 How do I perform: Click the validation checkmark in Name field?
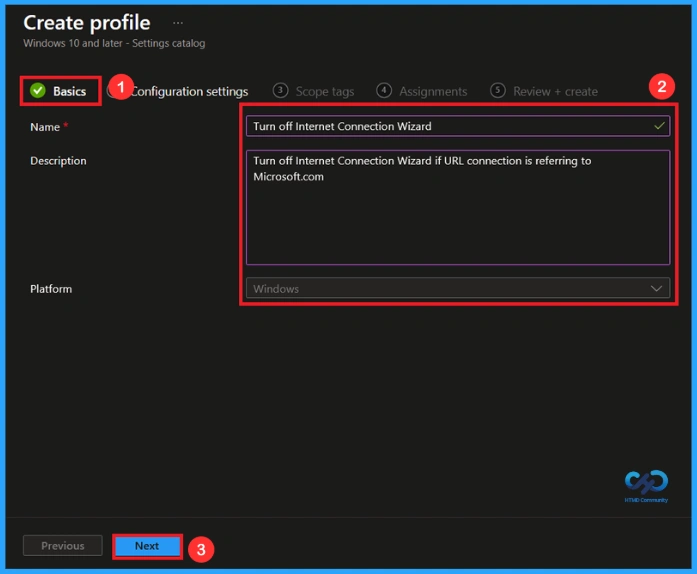click(660, 126)
